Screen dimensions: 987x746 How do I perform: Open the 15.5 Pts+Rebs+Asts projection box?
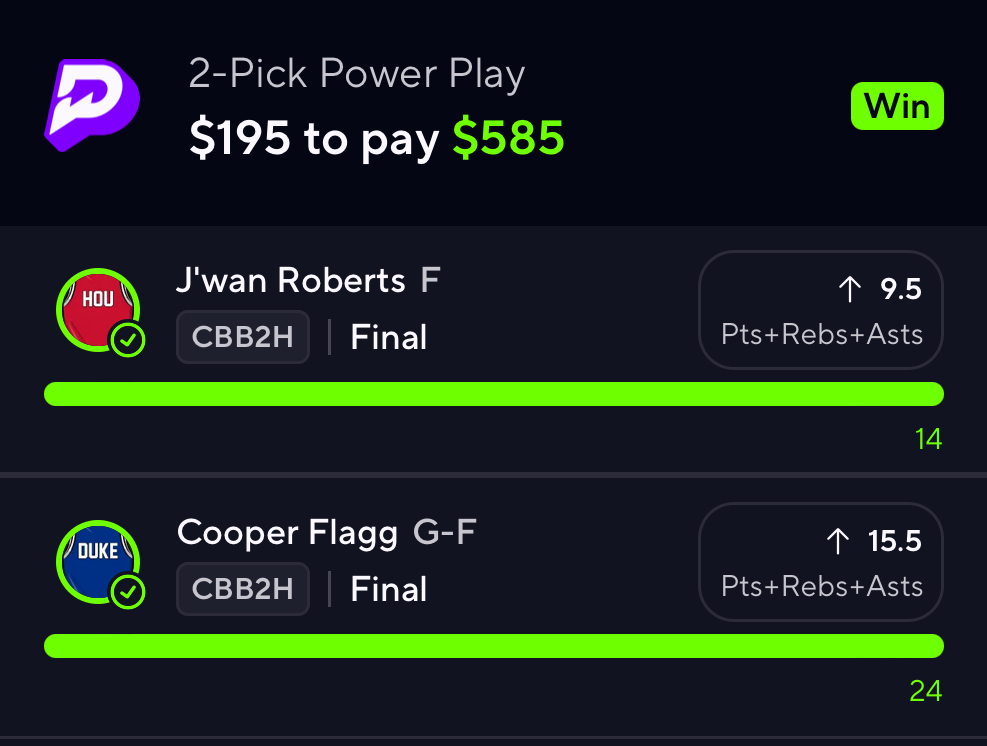[820, 562]
